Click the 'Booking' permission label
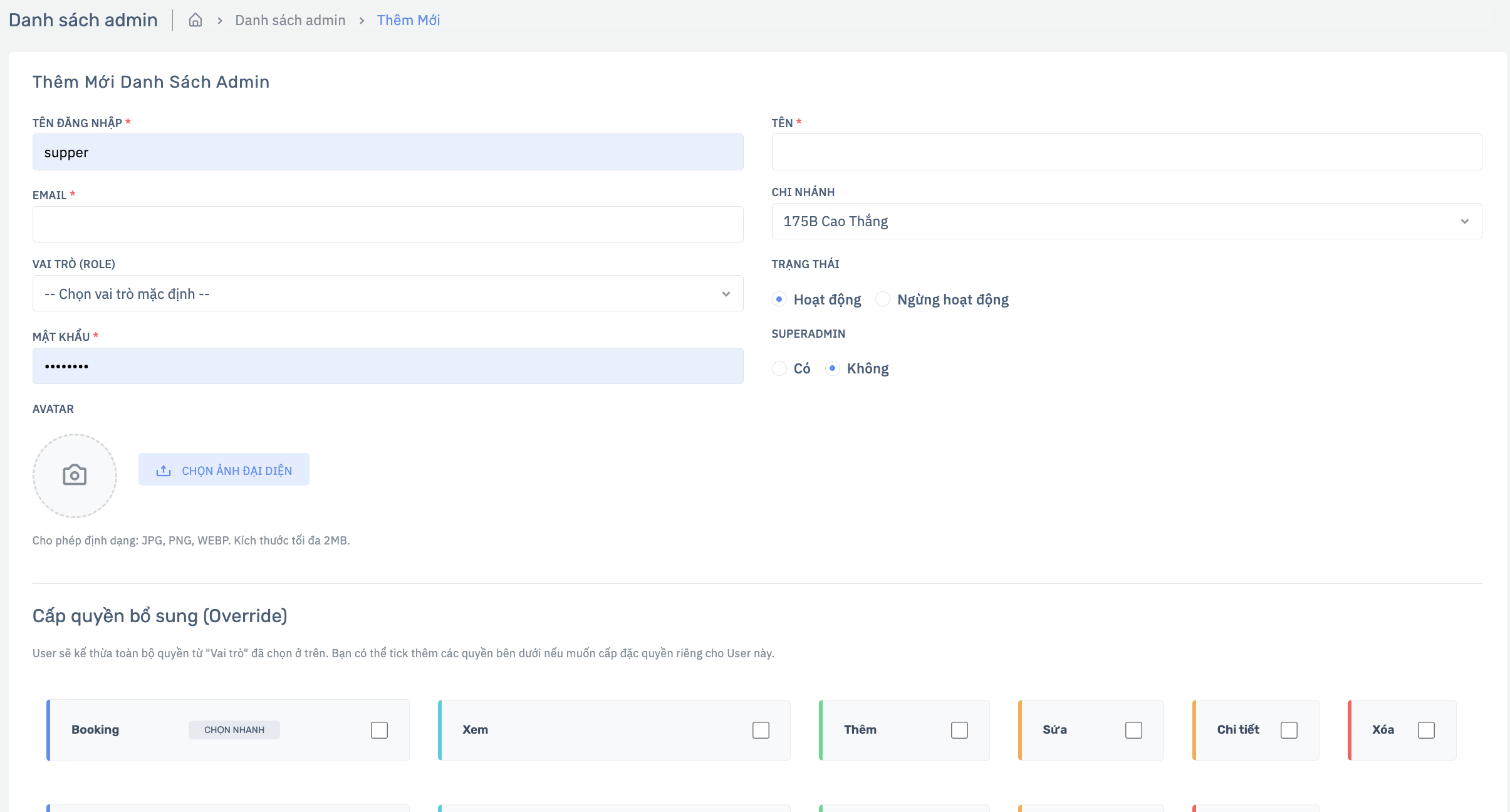1510x812 pixels. (95, 730)
